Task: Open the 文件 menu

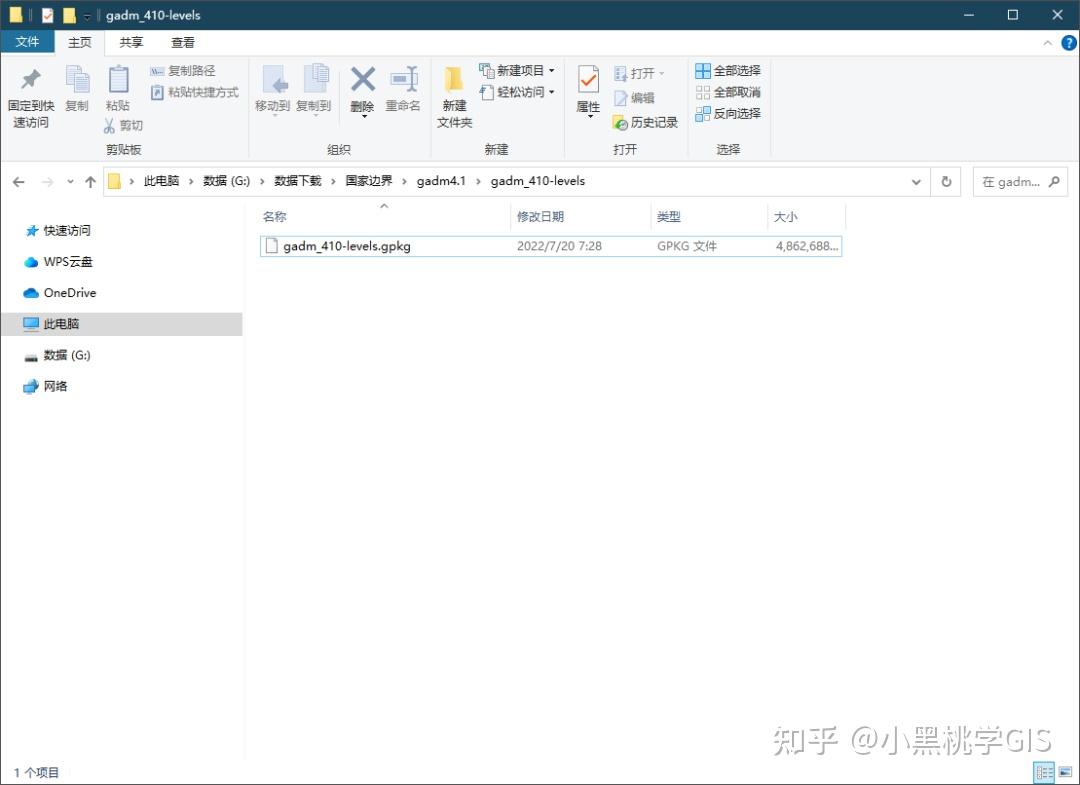Action: pyautogui.click(x=28, y=42)
